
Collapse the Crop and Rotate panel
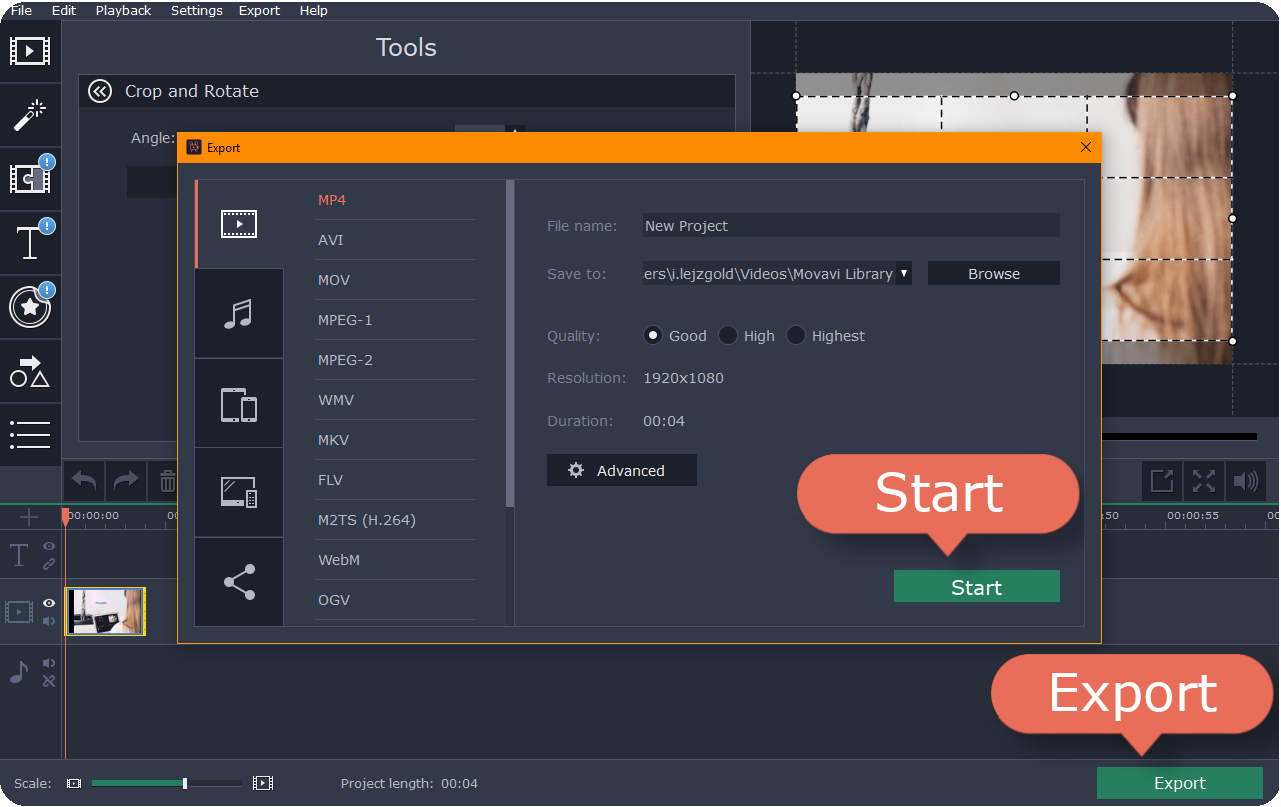coord(99,91)
